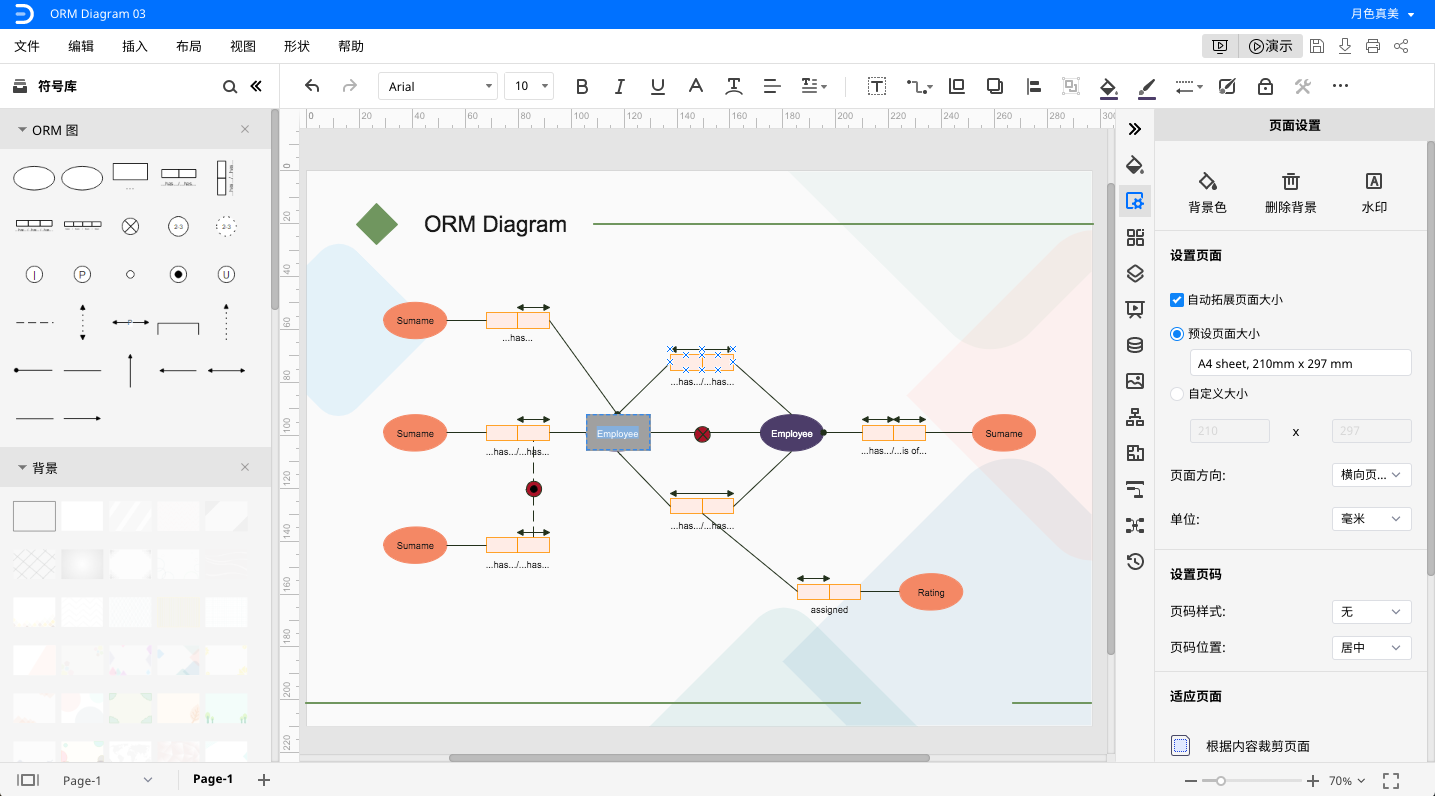Select the text box tool

coord(877,86)
